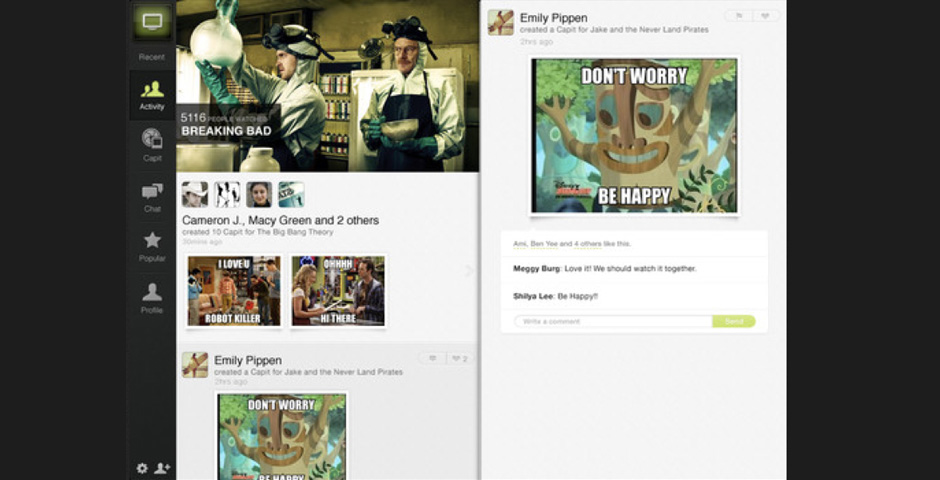
Task: Show the '4 others' who liked
Action: pos(586,244)
